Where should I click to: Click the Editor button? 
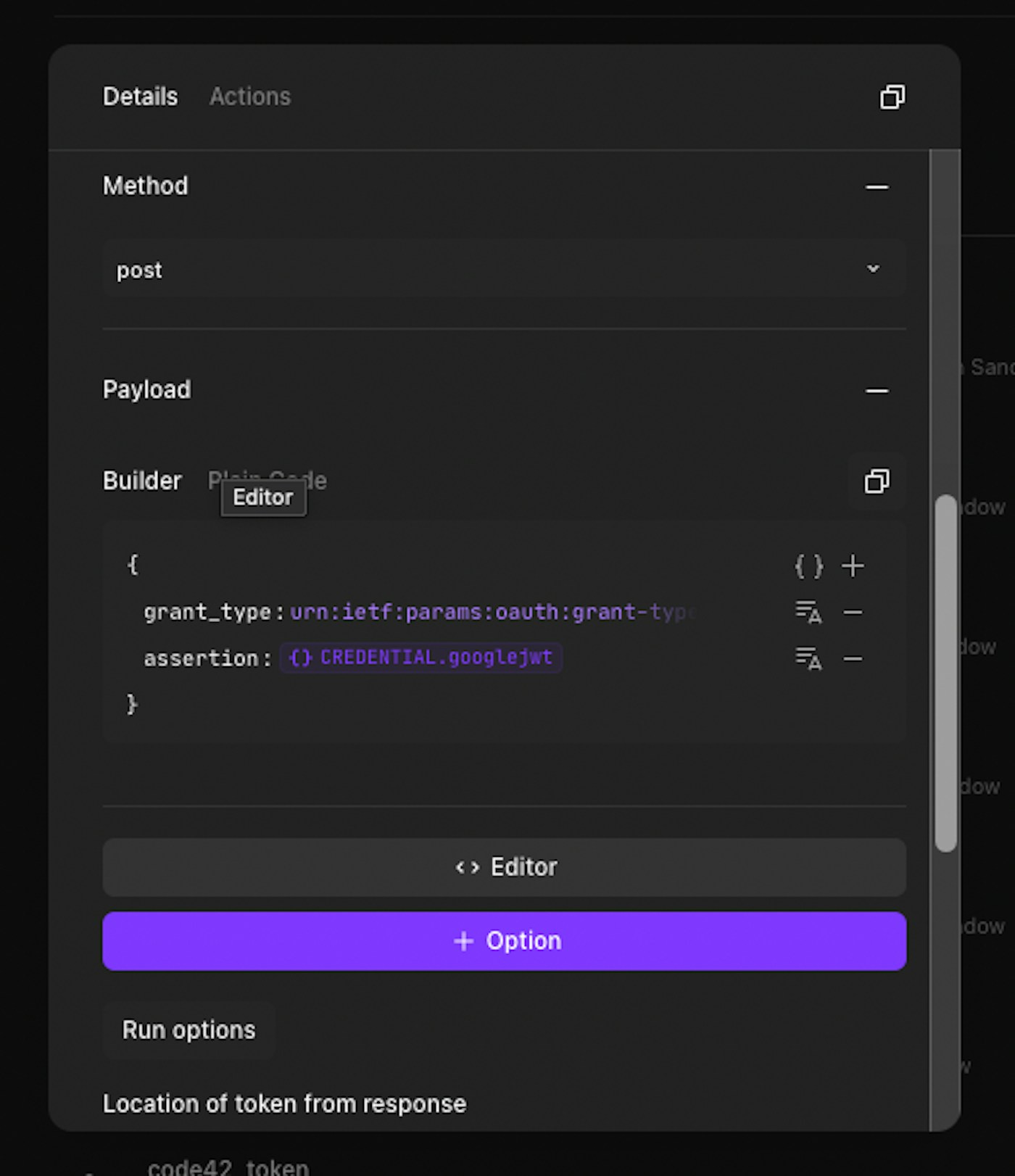coord(504,867)
